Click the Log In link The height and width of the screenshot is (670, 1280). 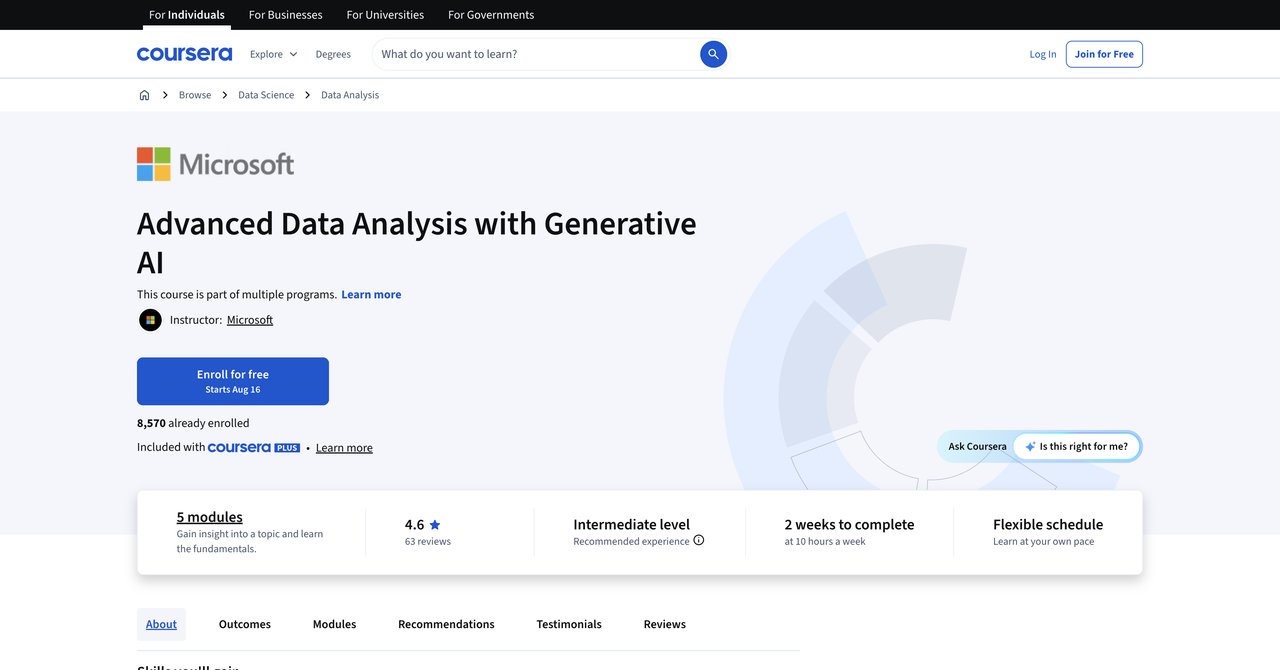click(x=1043, y=54)
